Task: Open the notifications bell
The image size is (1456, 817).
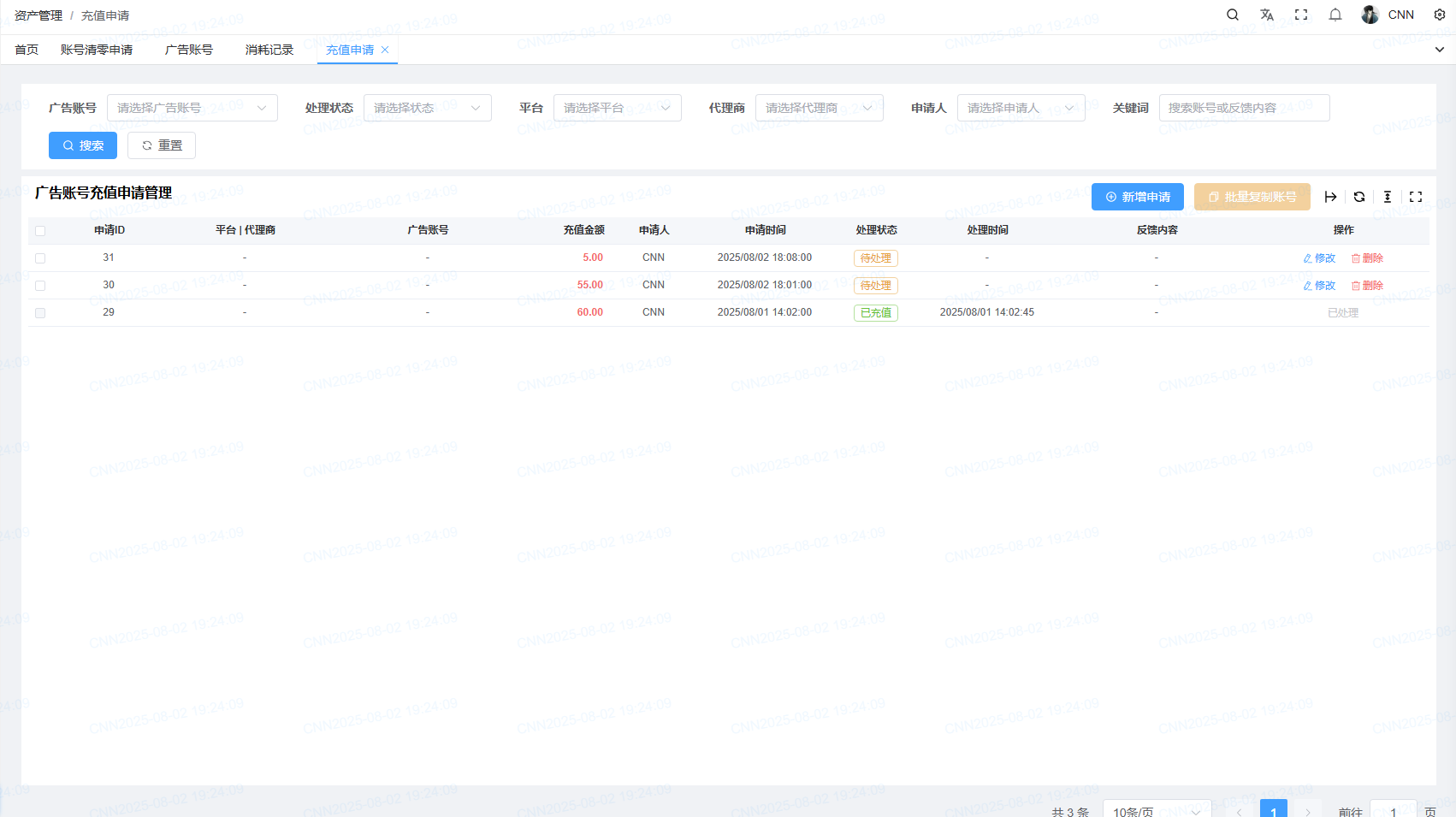Action: [1335, 15]
